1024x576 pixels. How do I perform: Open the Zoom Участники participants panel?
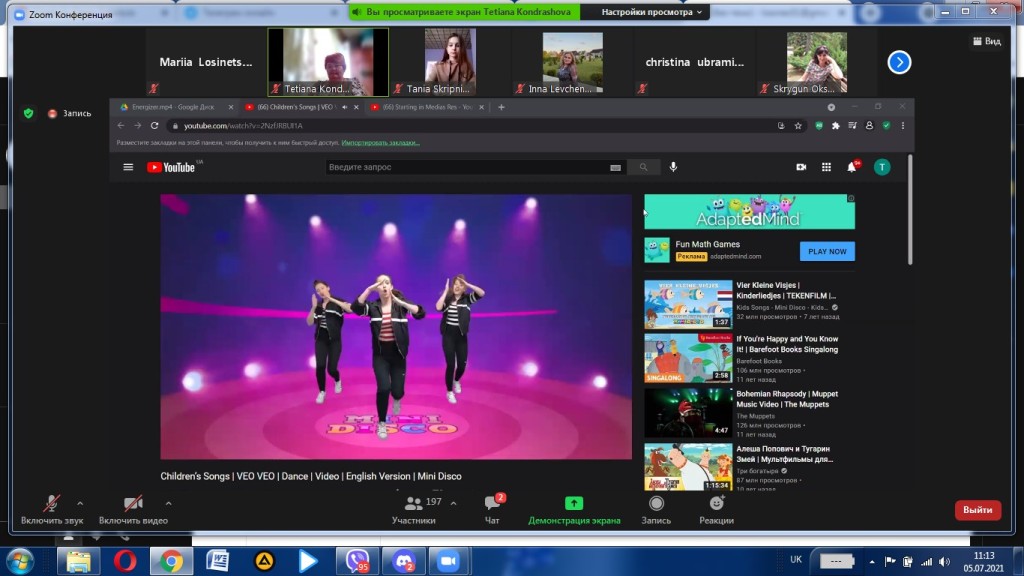pos(414,509)
